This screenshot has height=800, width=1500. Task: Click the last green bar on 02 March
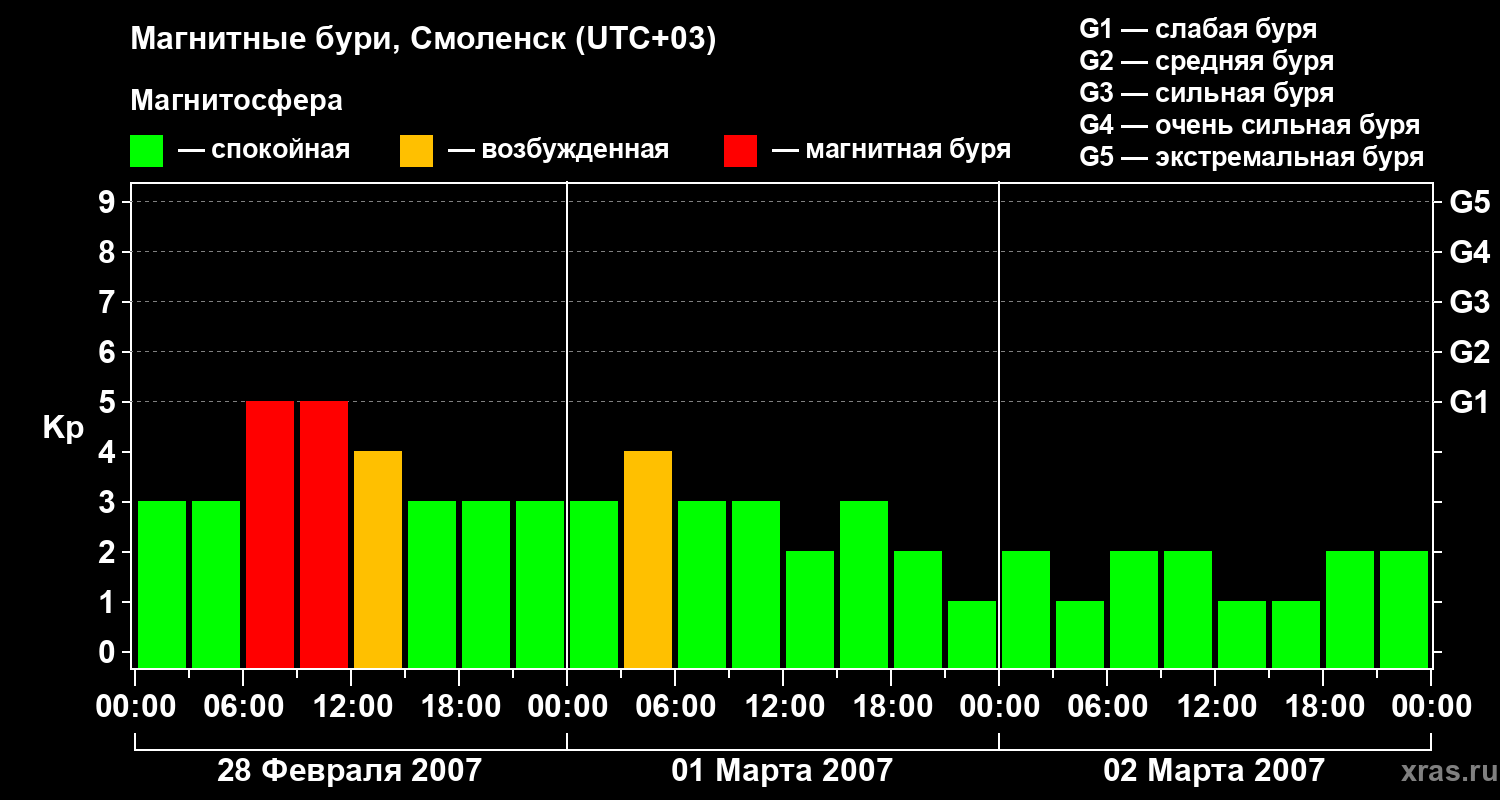coord(1404,610)
